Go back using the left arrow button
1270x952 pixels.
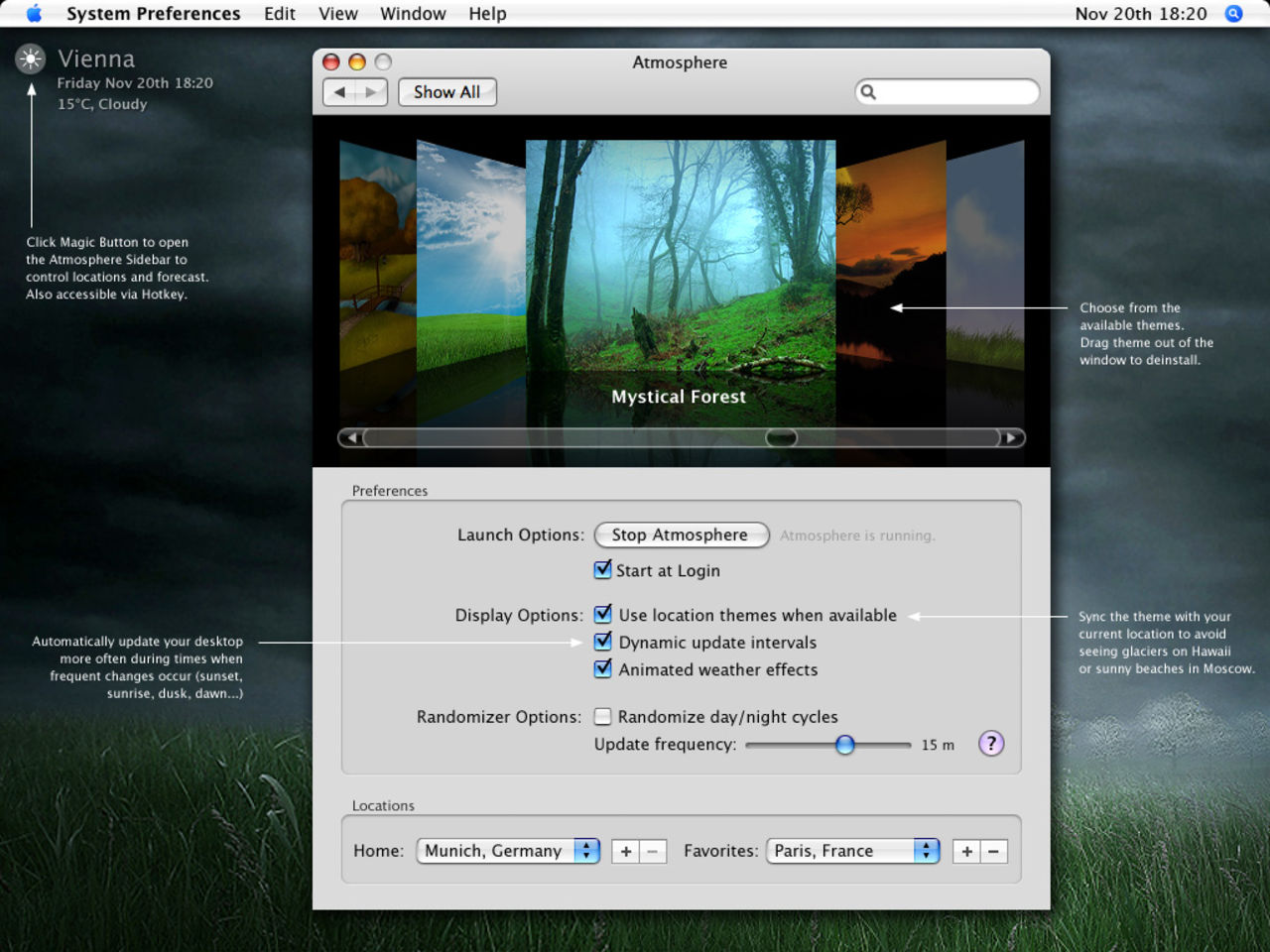point(339,92)
